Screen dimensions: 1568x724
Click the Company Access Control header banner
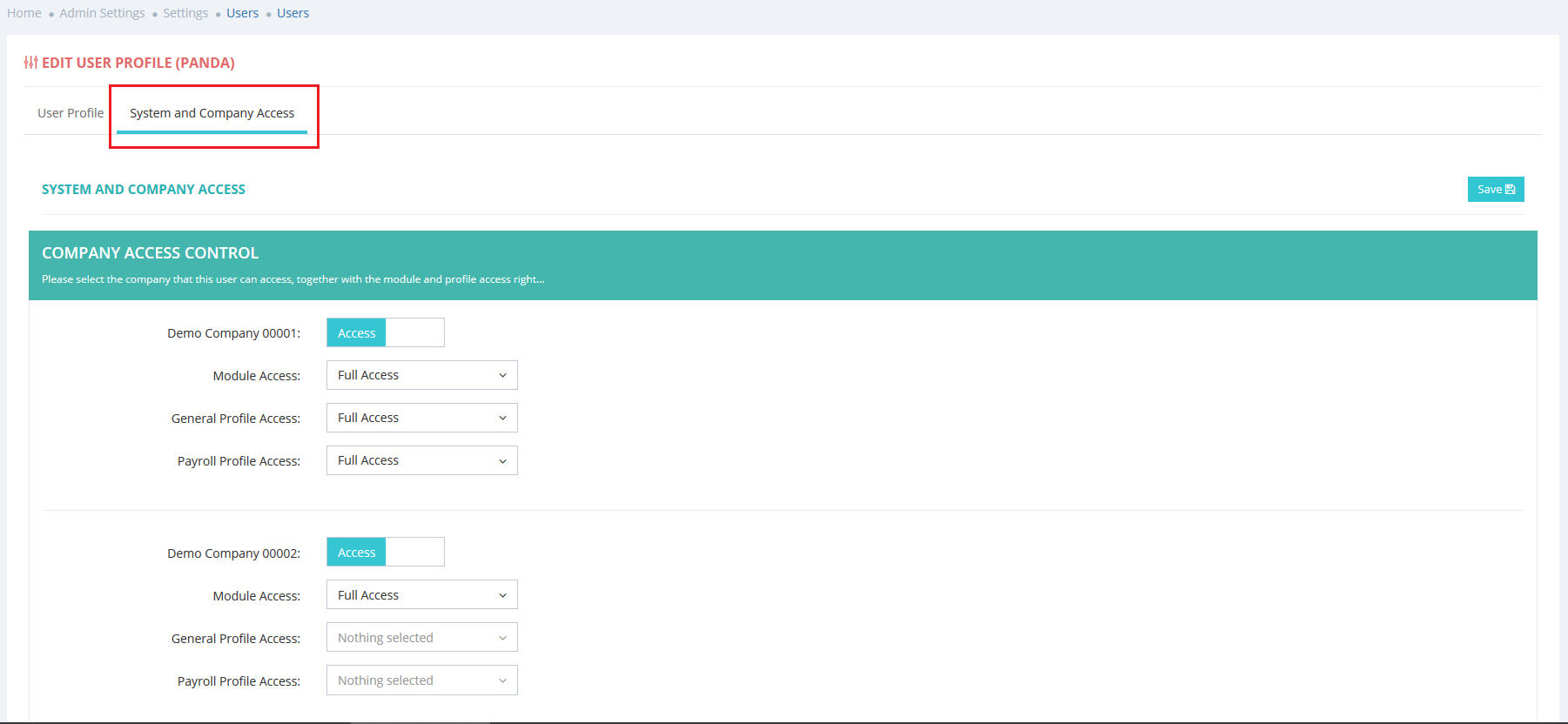[782, 265]
